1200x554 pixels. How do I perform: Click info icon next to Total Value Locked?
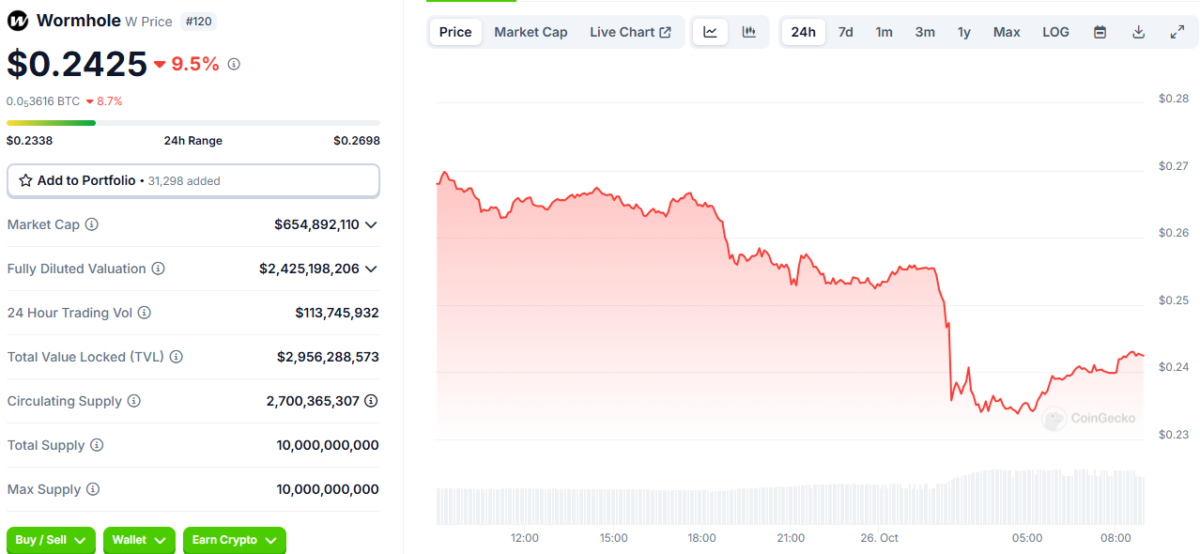point(176,357)
